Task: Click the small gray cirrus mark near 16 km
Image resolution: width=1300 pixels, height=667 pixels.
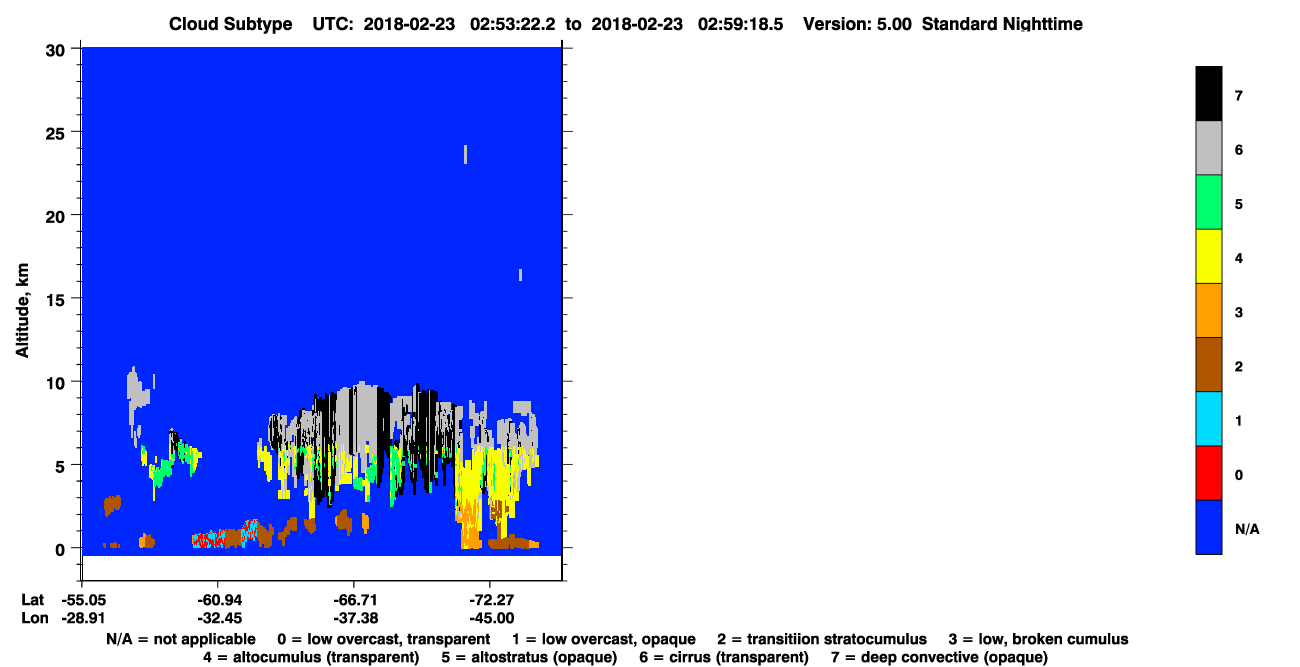Action: (x=520, y=274)
